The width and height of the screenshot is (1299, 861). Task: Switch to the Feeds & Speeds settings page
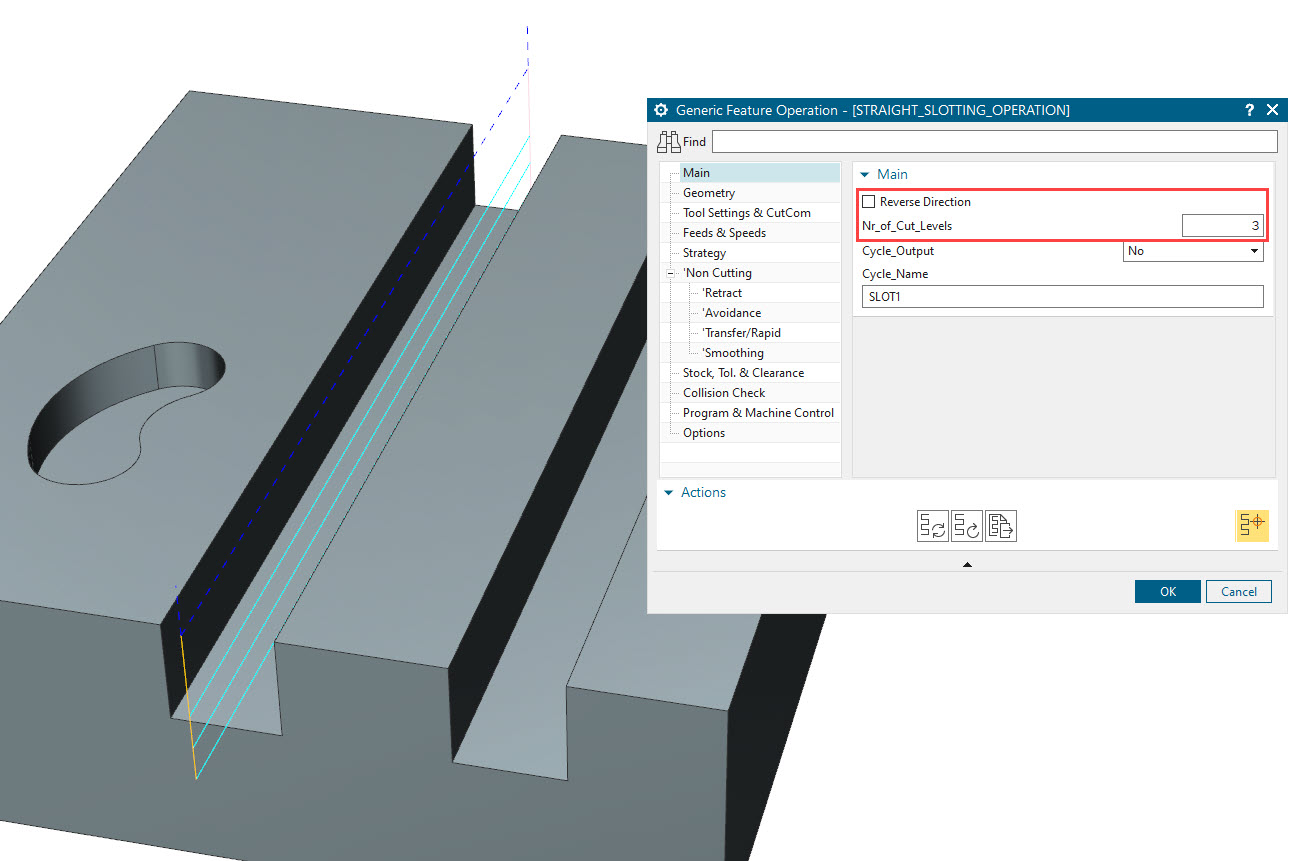pyautogui.click(x=725, y=232)
